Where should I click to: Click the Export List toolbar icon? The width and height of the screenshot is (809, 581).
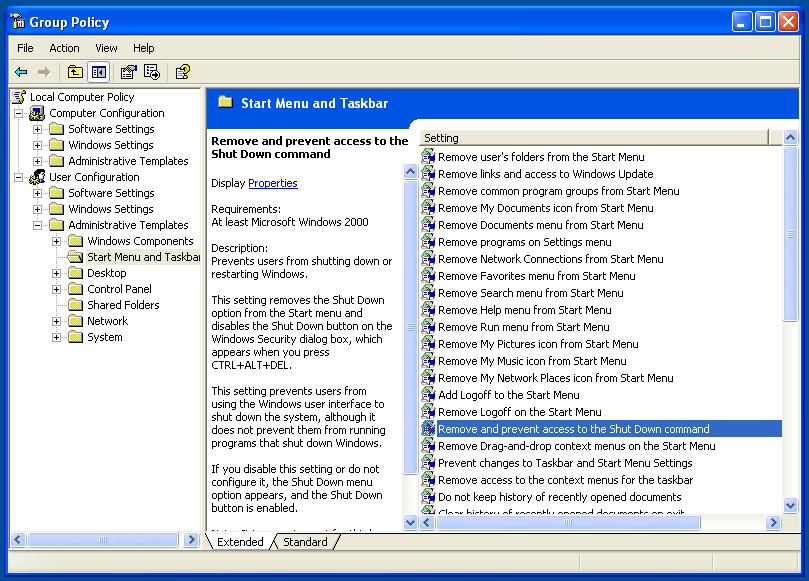152,72
